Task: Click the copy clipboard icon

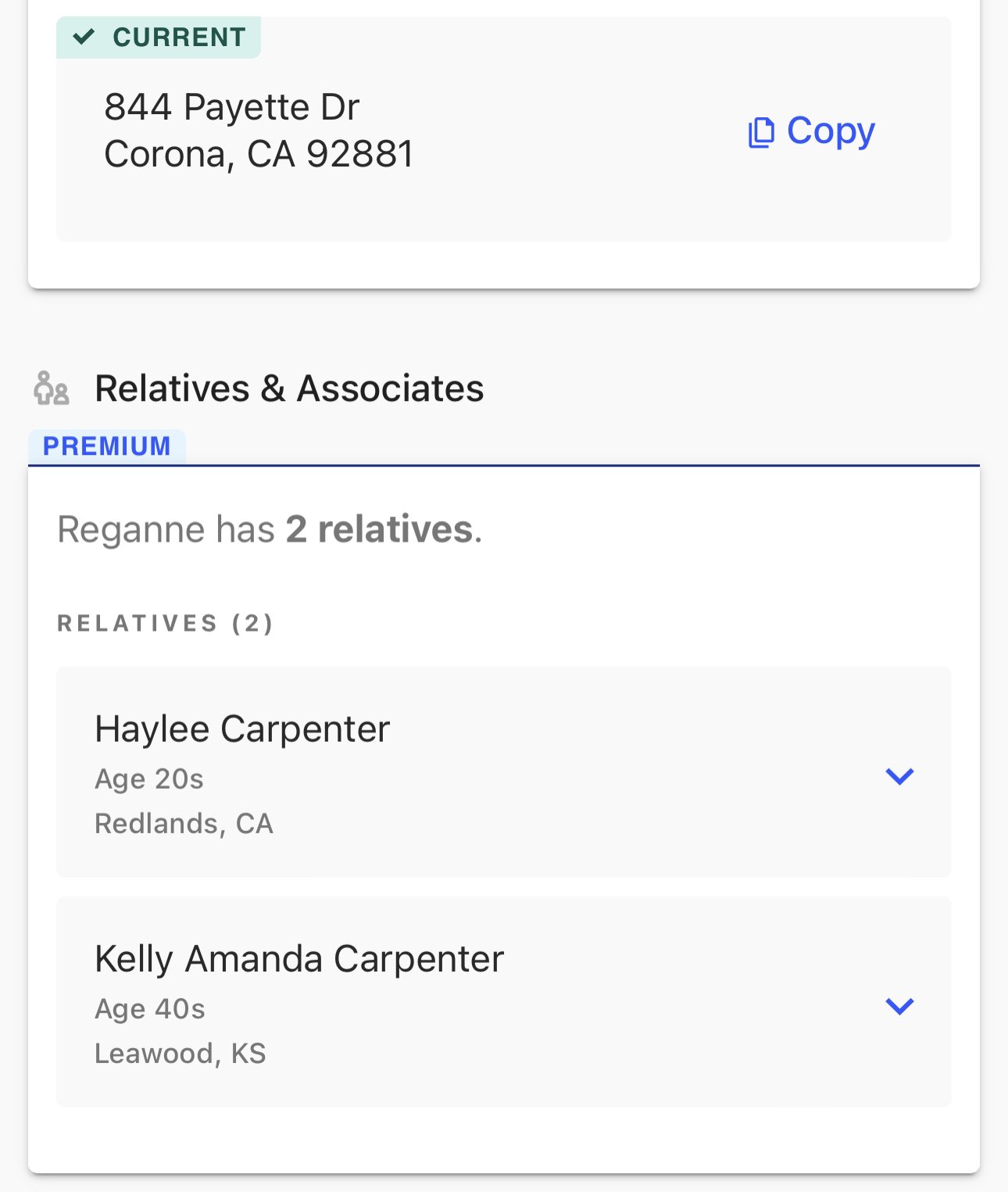Action: 761,132
